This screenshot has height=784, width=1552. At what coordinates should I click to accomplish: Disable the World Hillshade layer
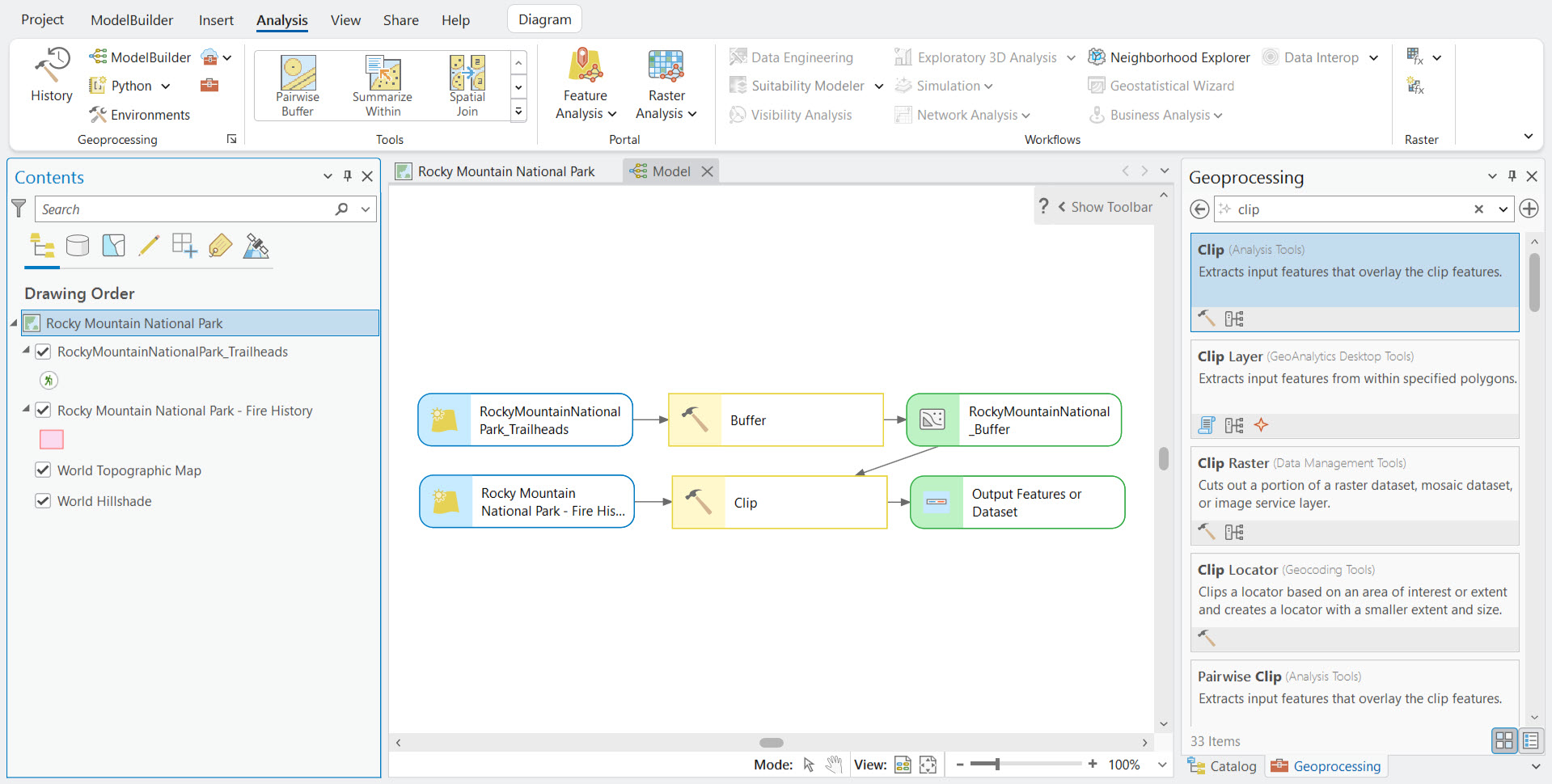pos(42,500)
